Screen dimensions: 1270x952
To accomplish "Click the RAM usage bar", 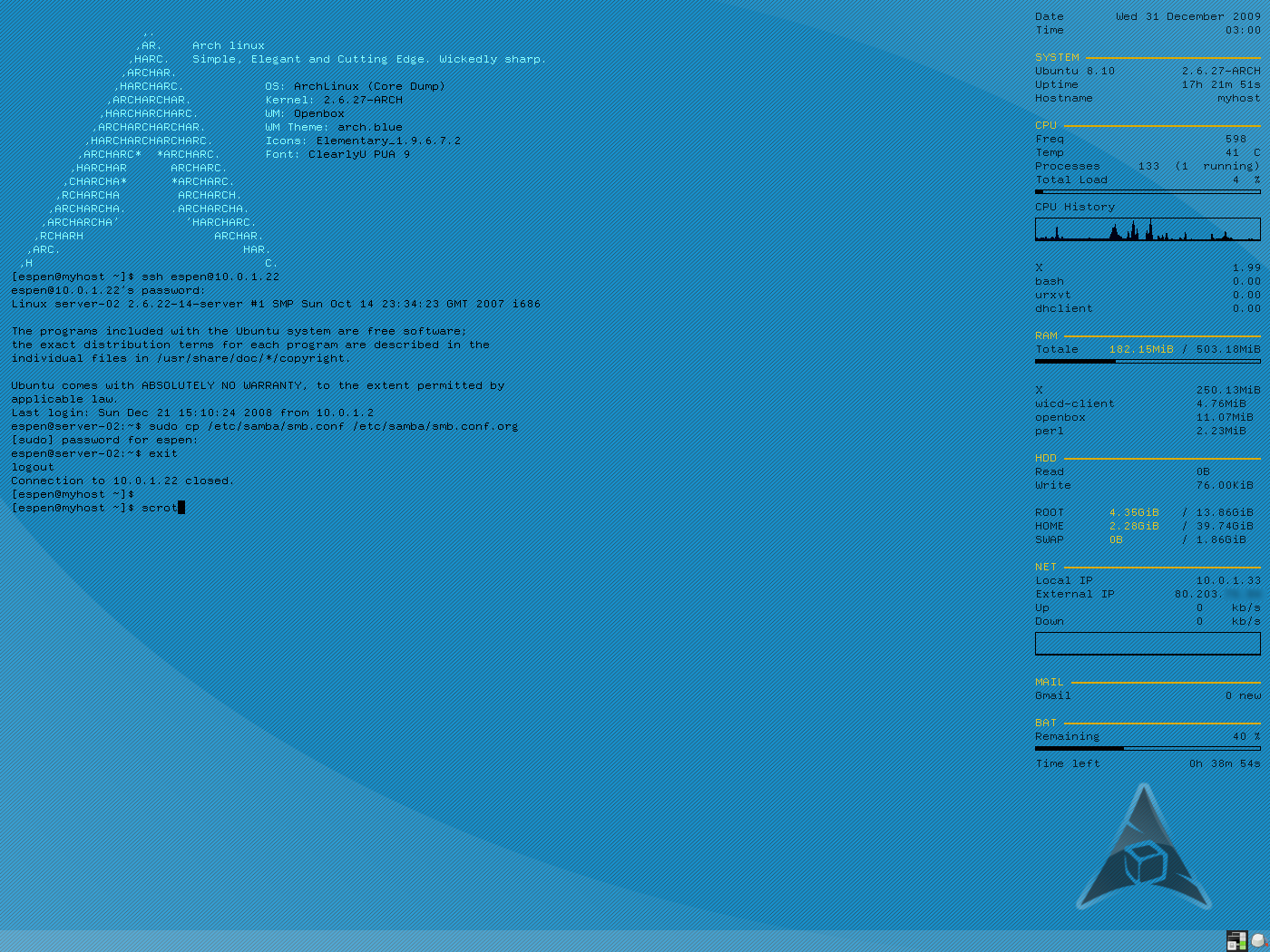I will pyautogui.click(x=1148, y=361).
